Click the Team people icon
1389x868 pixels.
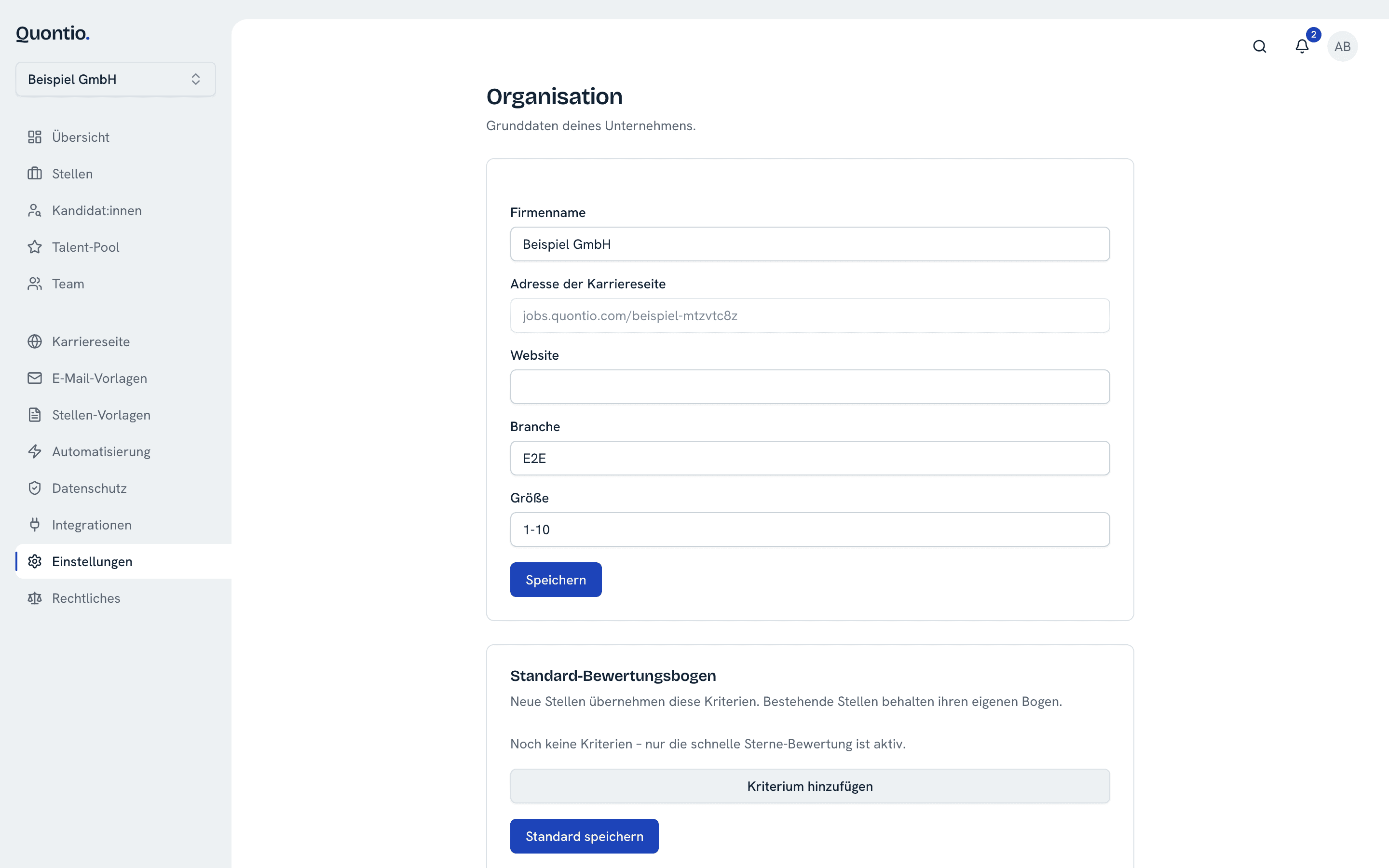pyautogui.click(x=34, y=284)
